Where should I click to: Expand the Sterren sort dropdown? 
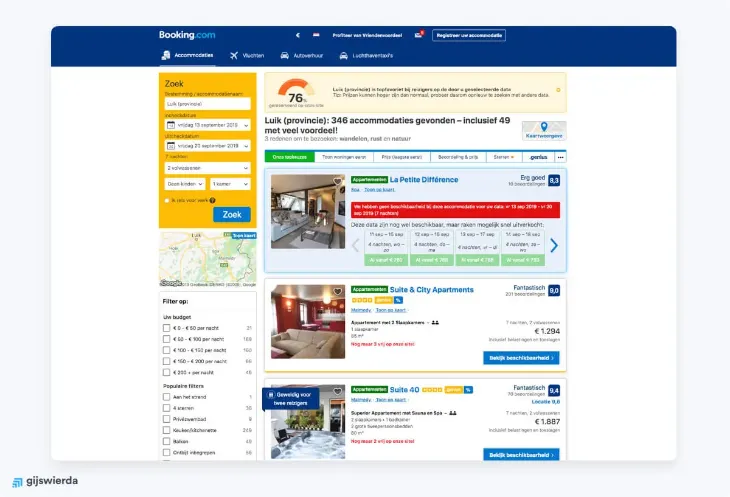[504, 157]
